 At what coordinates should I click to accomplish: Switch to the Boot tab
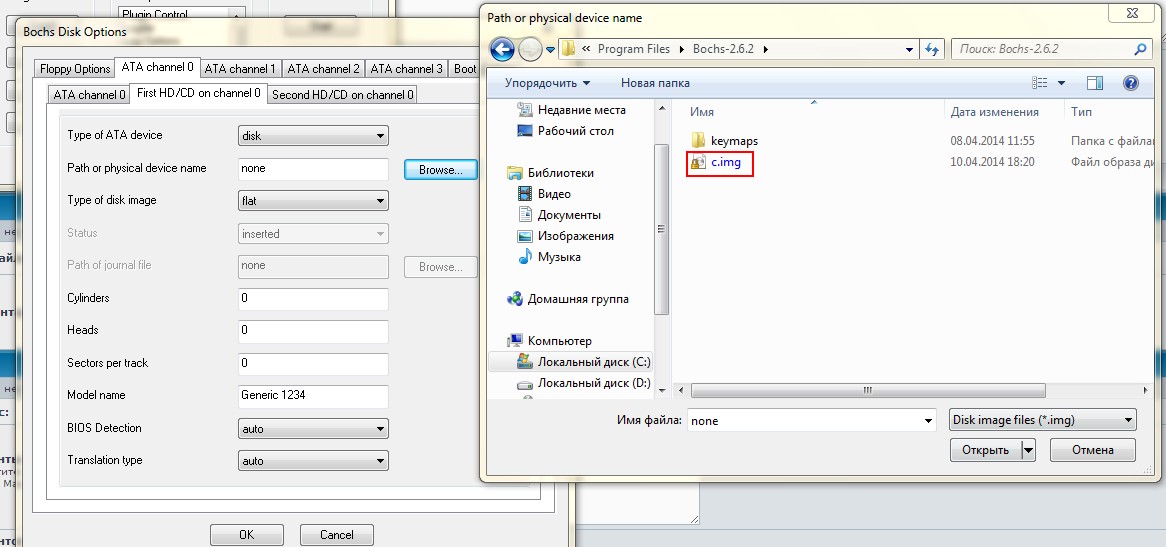(465, 68)
